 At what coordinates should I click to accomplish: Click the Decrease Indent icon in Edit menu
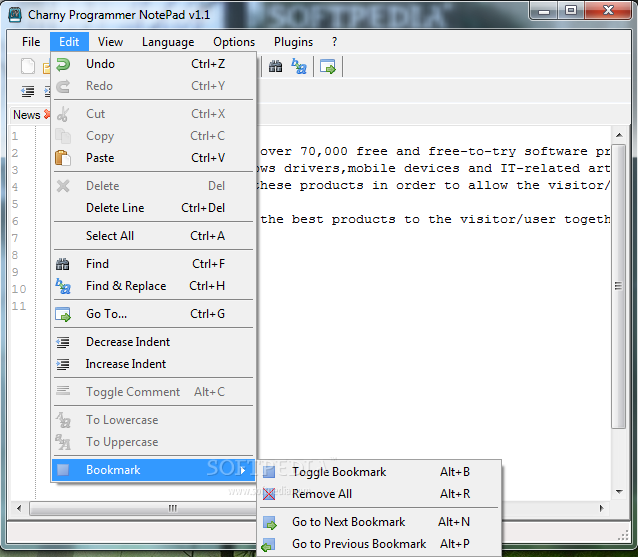click(63, 342)
